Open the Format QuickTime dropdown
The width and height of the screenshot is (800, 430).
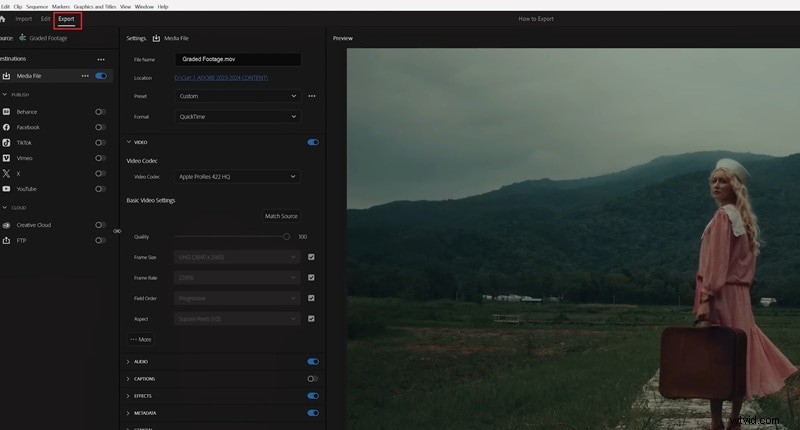coord(237,117)
